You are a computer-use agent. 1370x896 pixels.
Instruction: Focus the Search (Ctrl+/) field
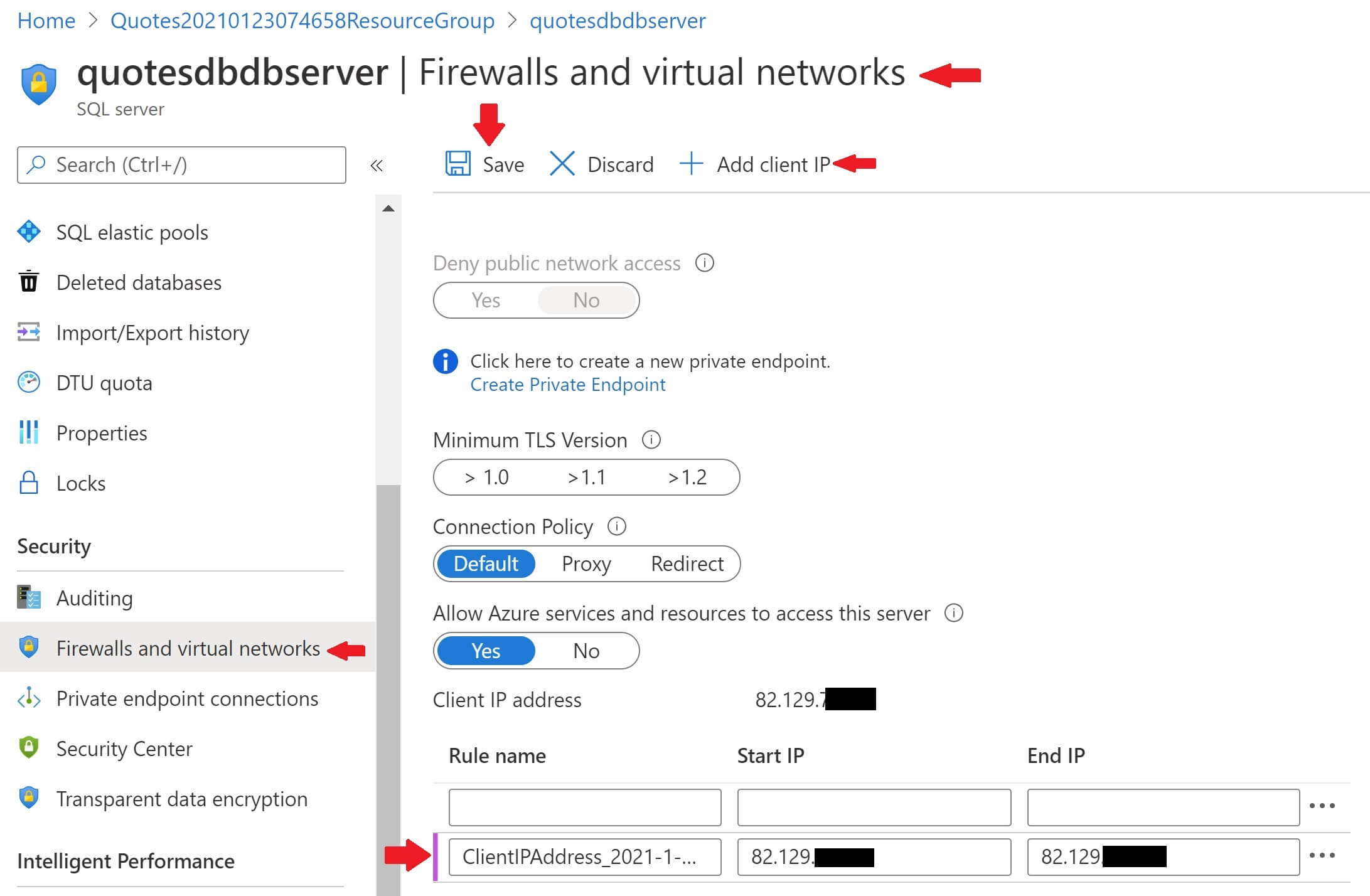(x=181, y=165)
